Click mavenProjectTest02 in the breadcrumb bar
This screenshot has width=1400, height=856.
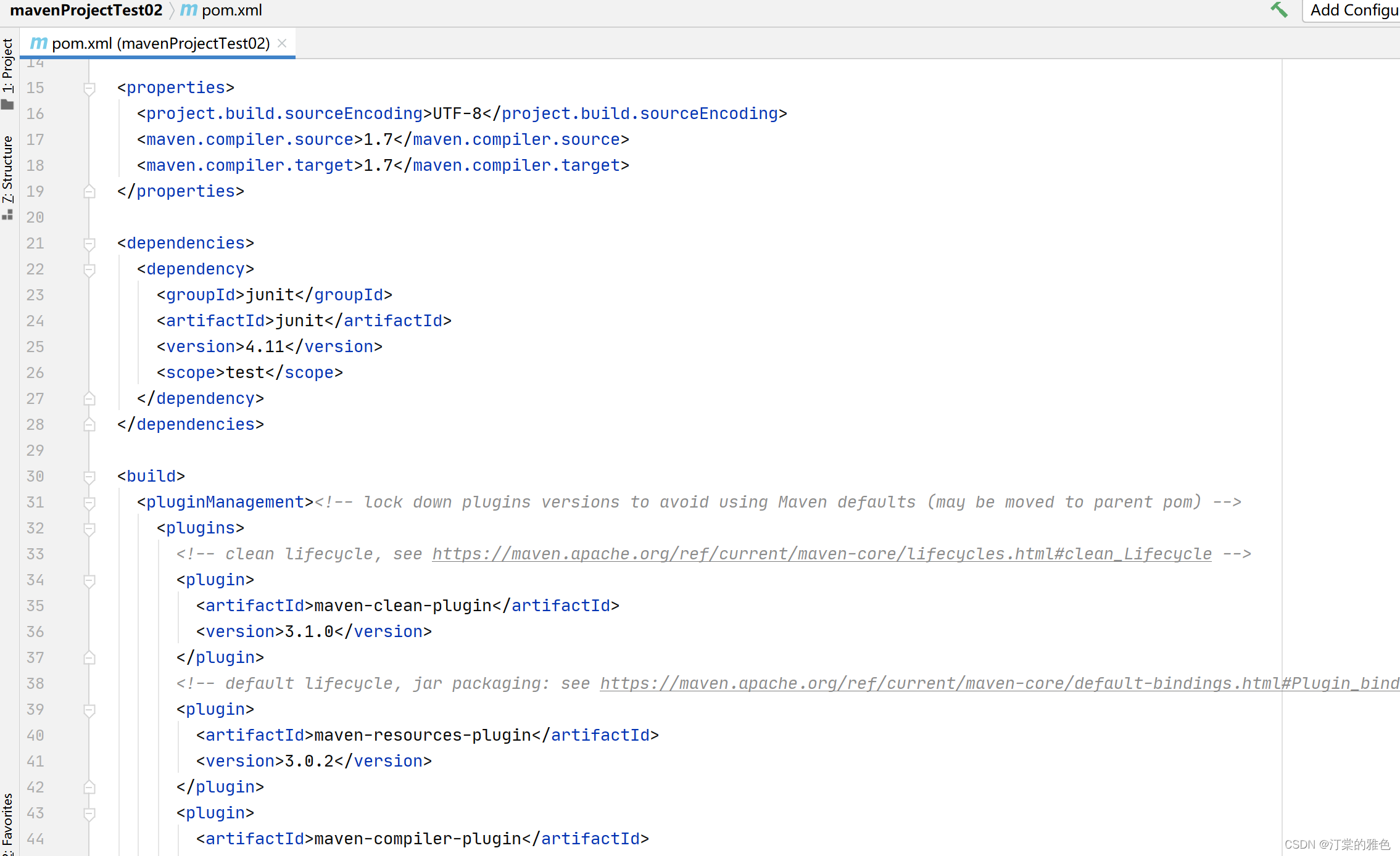pos(86,10)
